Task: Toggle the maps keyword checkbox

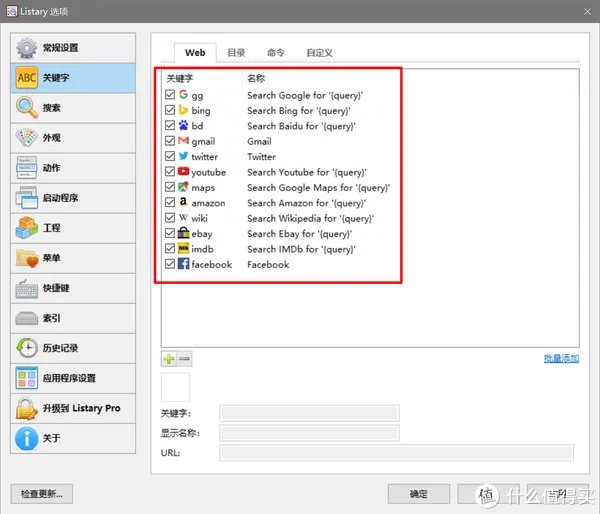Action: 170,187
